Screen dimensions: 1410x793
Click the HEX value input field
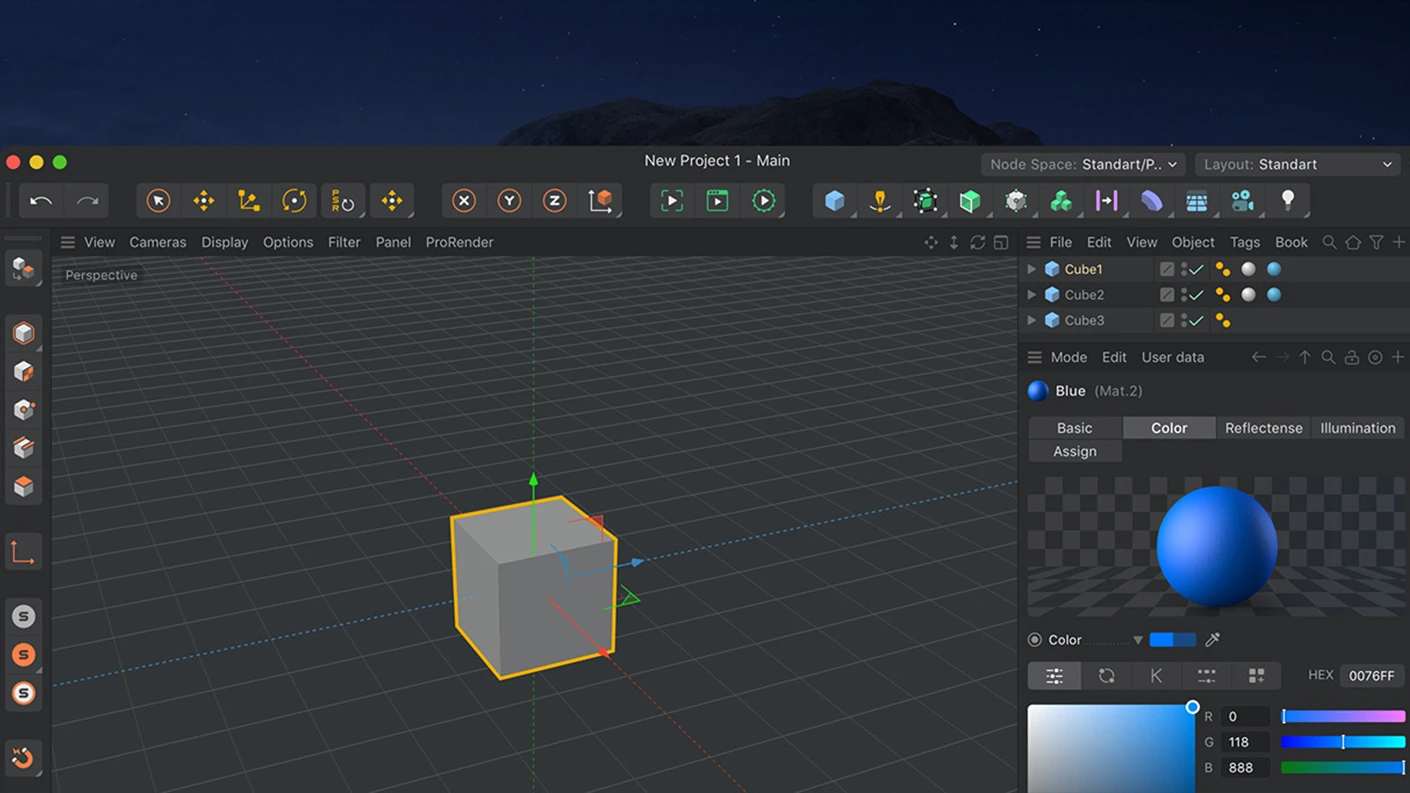1371,676
